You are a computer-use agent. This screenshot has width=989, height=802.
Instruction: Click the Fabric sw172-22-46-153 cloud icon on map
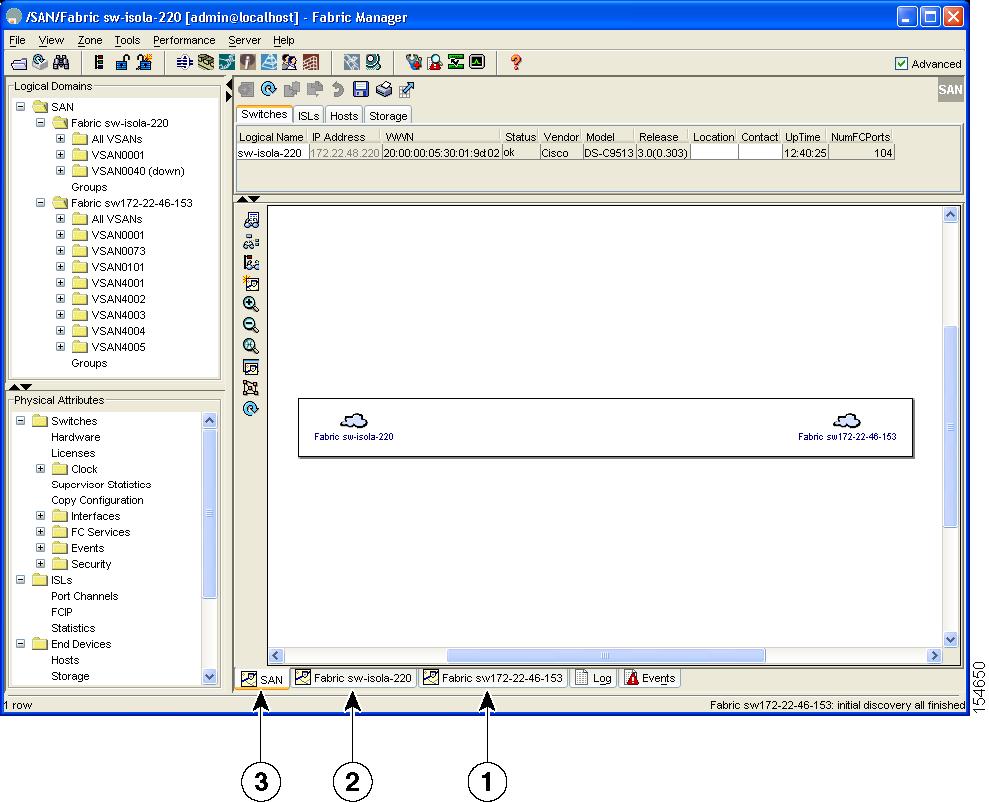tap(846, 421)
